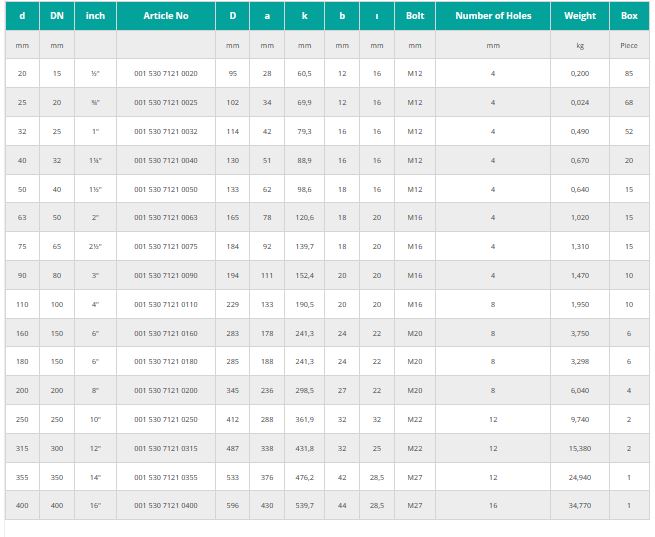Click the weight cell showing 0,200
This screenshot has width=655, height=537.
click(x=579, y=74)
